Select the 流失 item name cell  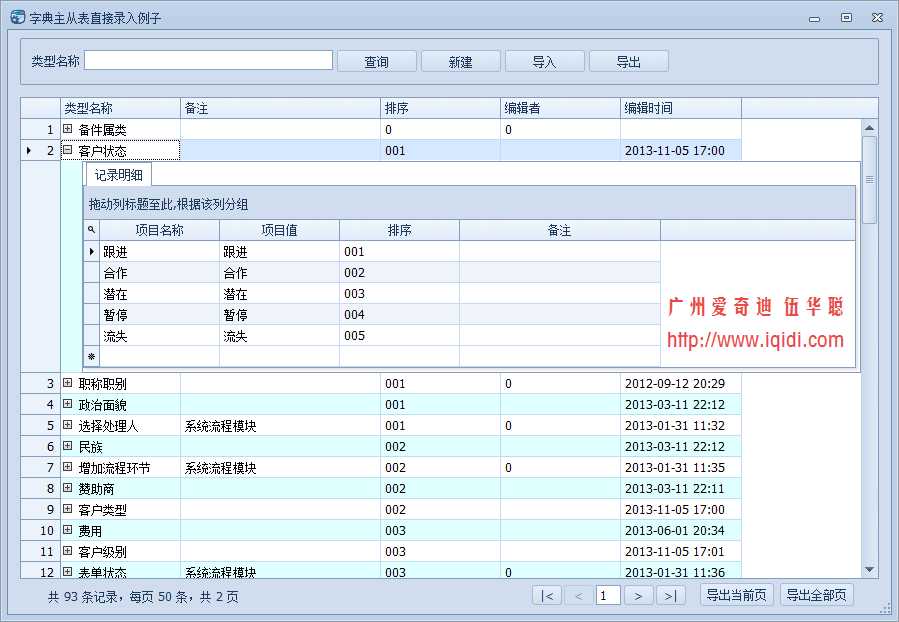159,335
